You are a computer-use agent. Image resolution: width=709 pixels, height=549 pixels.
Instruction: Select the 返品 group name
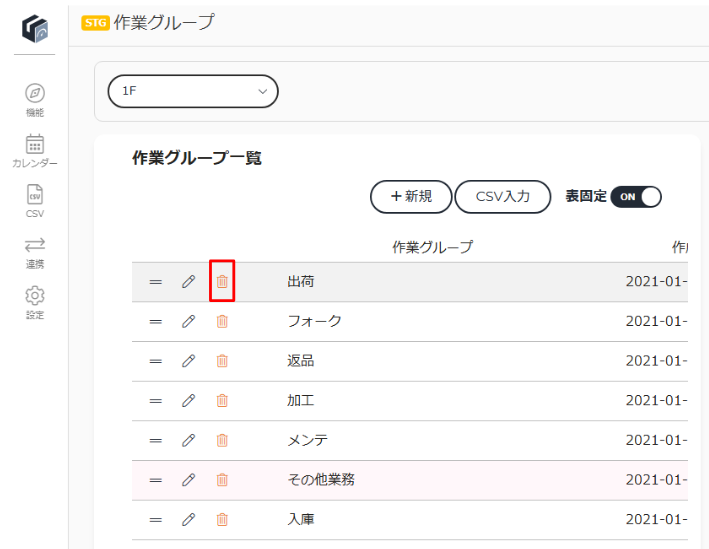pos(301,361)
